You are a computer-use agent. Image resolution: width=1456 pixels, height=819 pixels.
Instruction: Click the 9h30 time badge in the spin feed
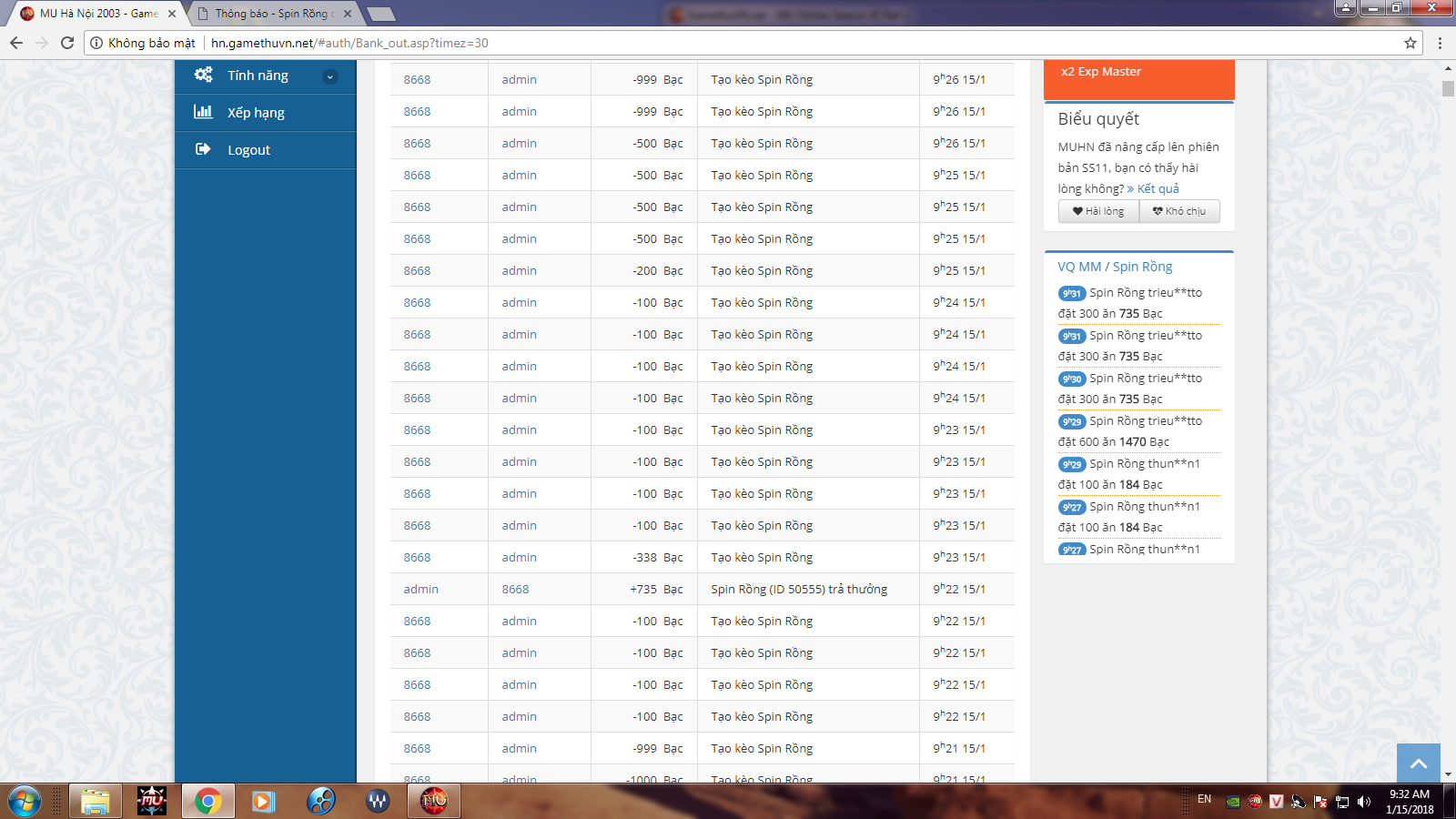[x=1072, y=379]
